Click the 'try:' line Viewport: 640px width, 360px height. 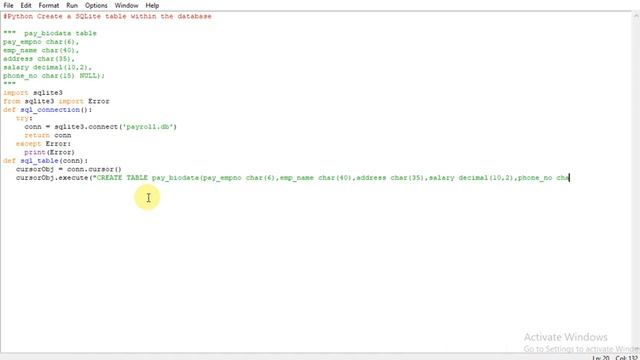tap(24, 118)
